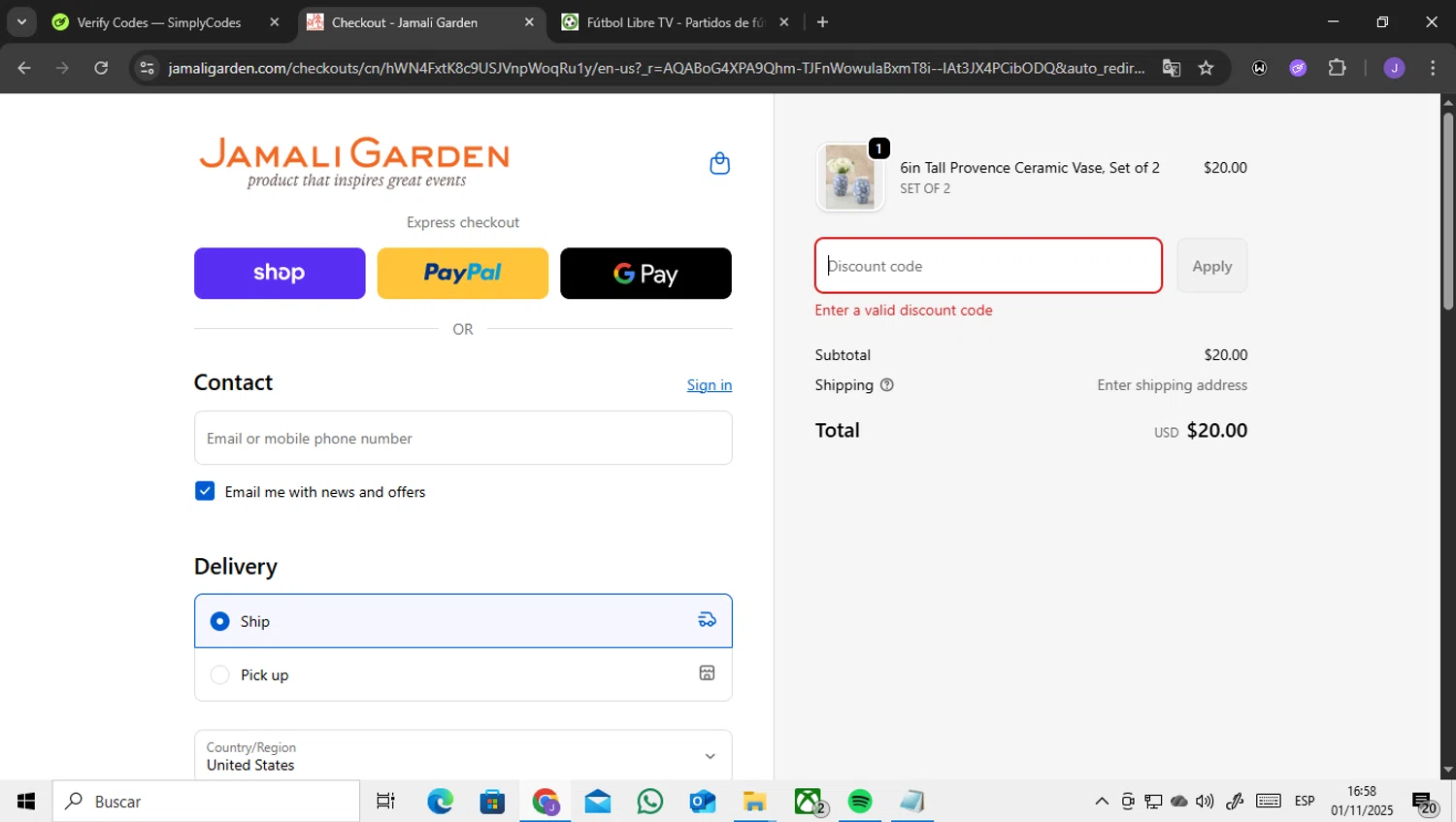Open the ESP language indicator

tap(1305, 802)
